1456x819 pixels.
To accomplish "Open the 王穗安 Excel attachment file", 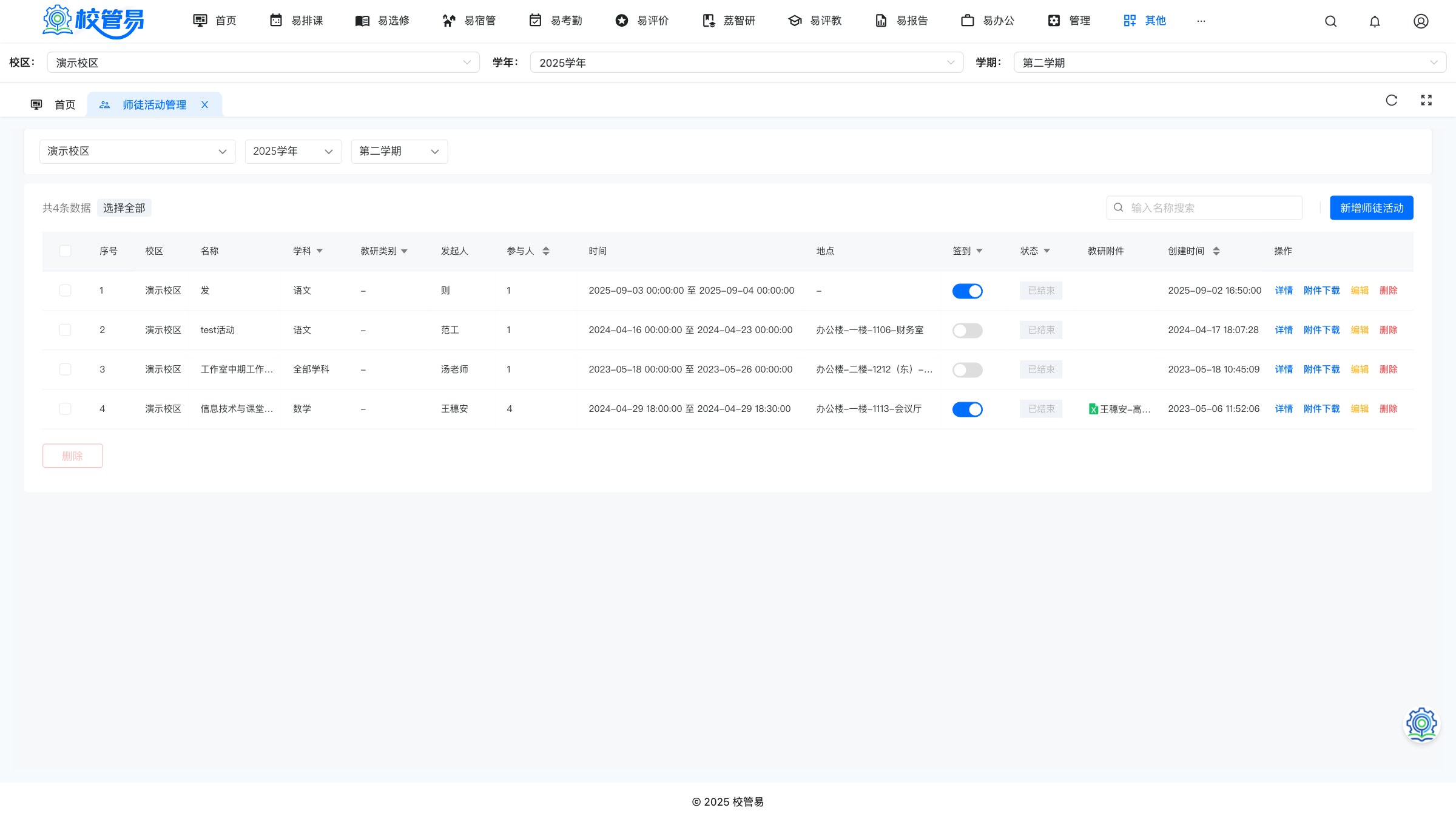I will (1119, 409).
